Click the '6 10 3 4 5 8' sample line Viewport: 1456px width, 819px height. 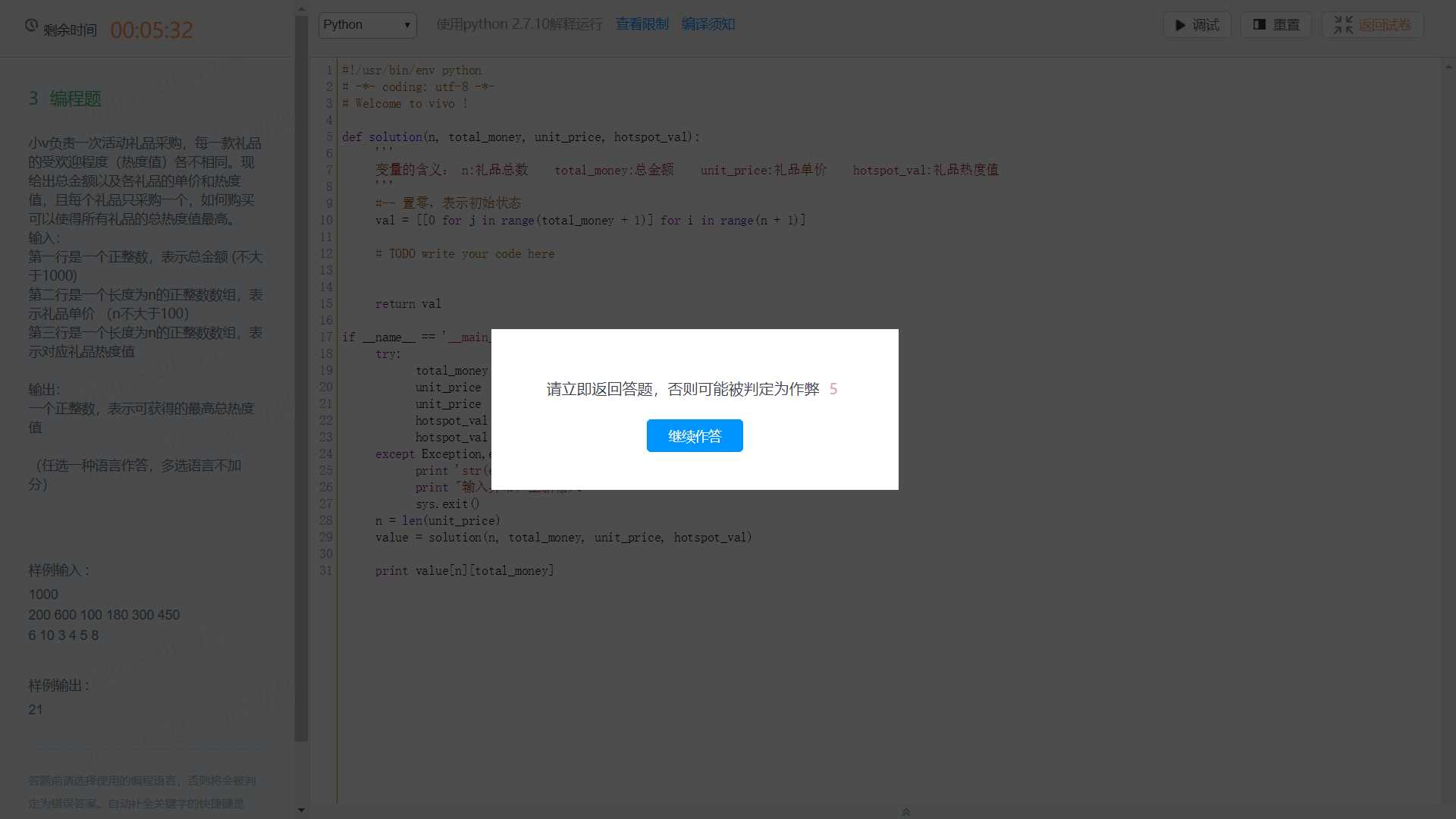64,635
